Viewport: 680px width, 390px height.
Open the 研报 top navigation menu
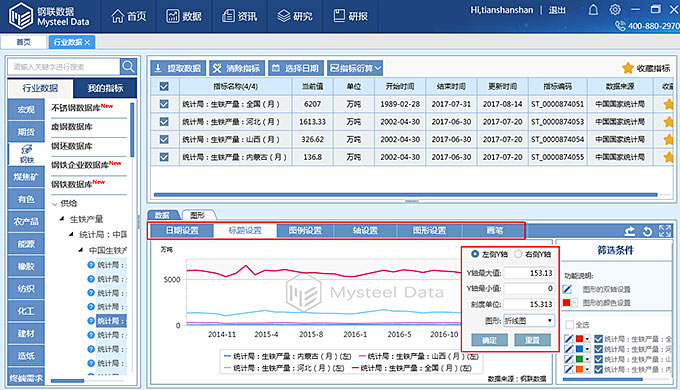click(350, 16)
